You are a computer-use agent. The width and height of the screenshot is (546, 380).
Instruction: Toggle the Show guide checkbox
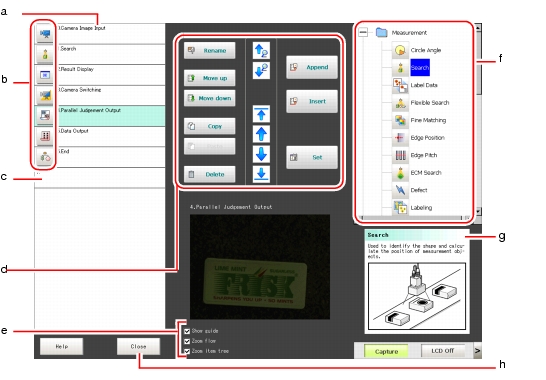(187, 331)
